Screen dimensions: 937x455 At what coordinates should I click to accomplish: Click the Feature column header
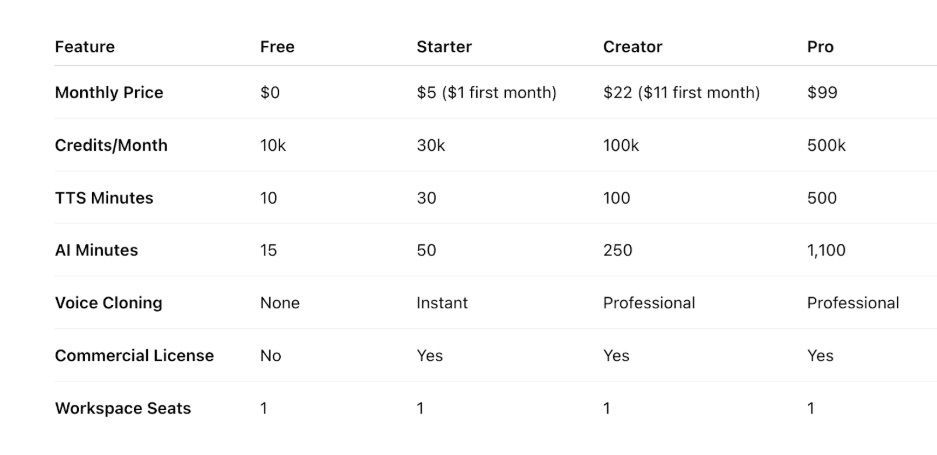click(84, 47)
